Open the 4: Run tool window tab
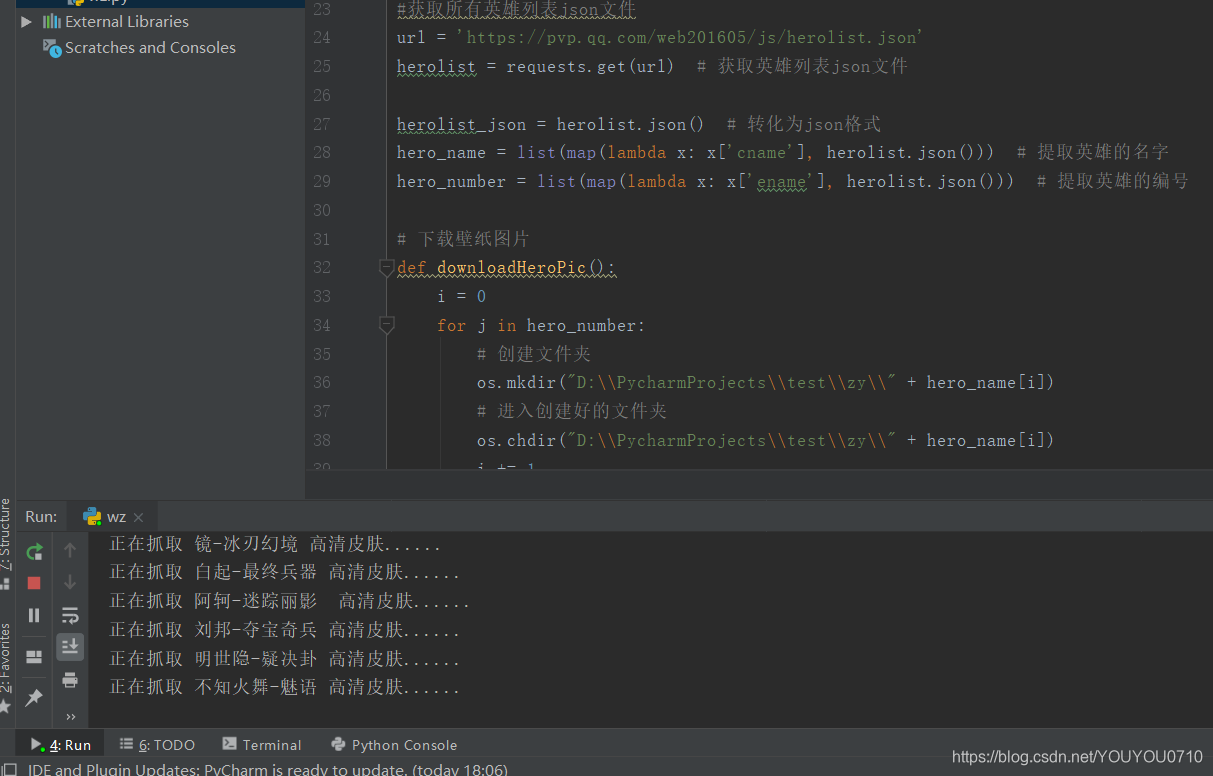This screenshot has height=776, width=1213. [61, 745]
